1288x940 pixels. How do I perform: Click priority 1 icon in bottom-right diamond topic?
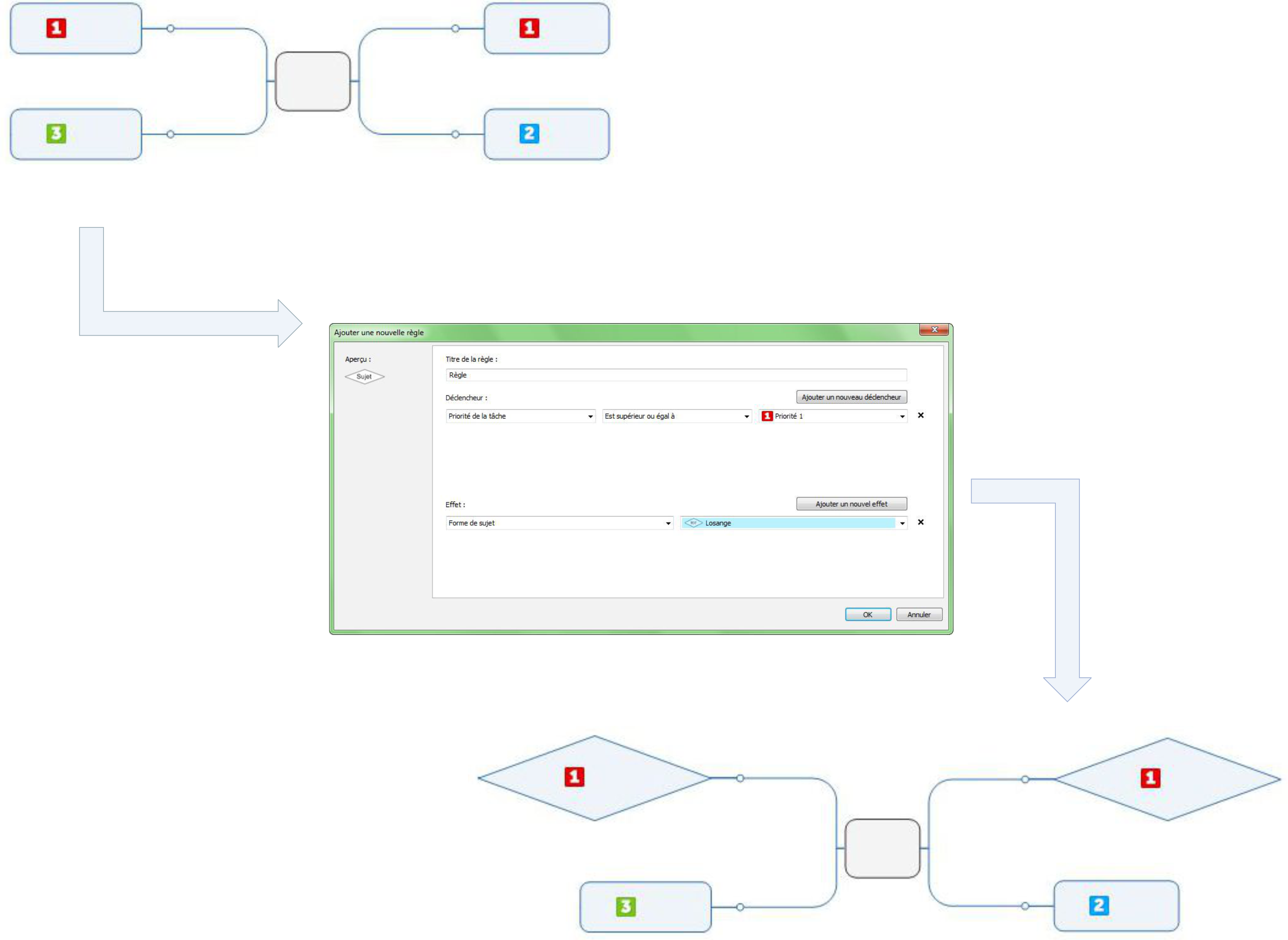click(1150, 778)
